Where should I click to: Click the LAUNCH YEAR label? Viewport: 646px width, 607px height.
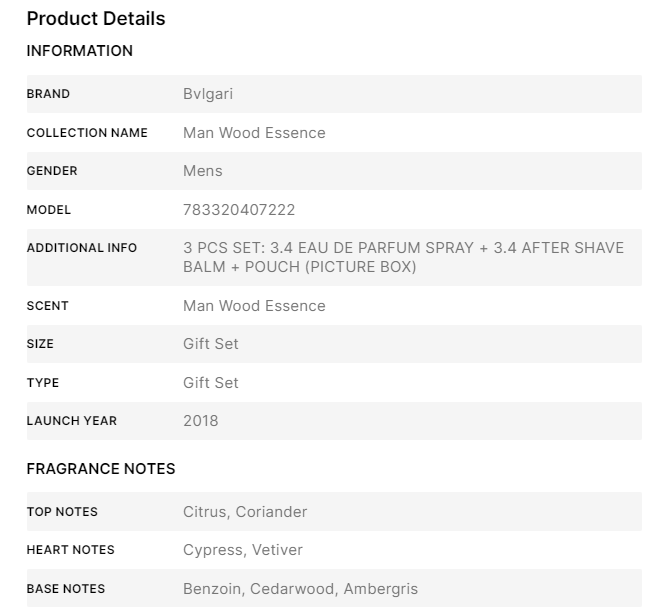coord(72,421)
